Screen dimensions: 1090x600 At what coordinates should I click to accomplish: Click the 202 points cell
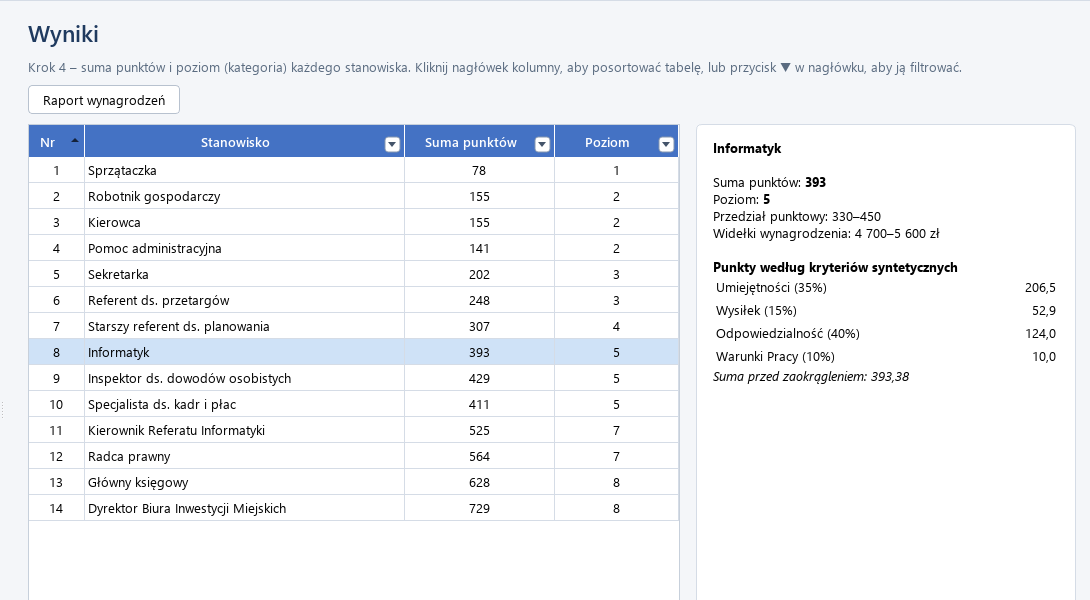(x=479, y=275)
